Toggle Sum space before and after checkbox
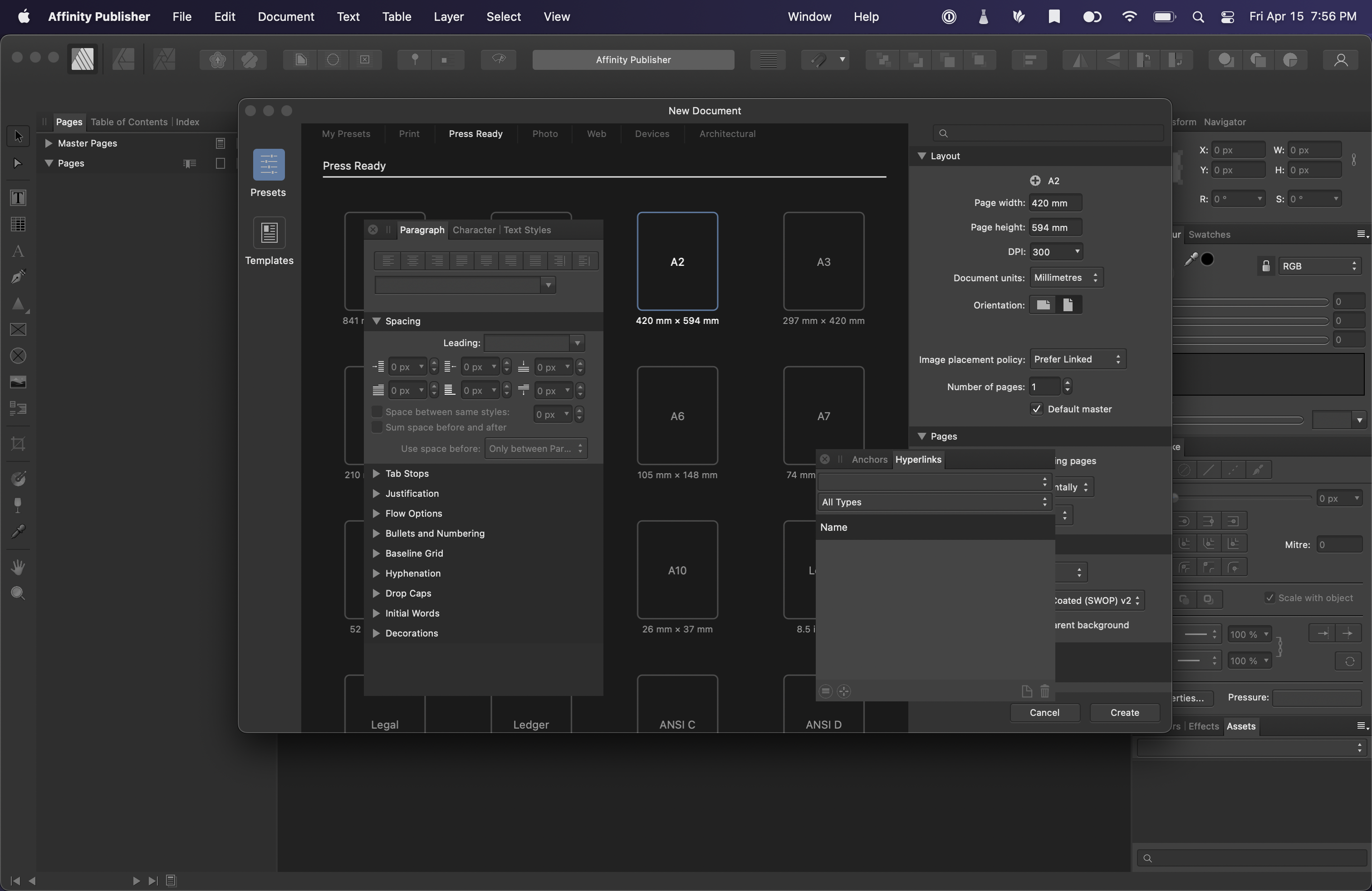This screenshot has width=1372, height=891. tap(377, 428)
